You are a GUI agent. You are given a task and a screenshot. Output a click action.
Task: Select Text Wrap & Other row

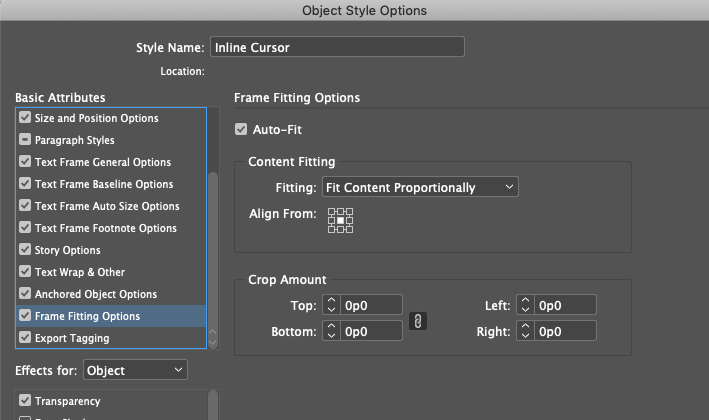click(111, 272)
